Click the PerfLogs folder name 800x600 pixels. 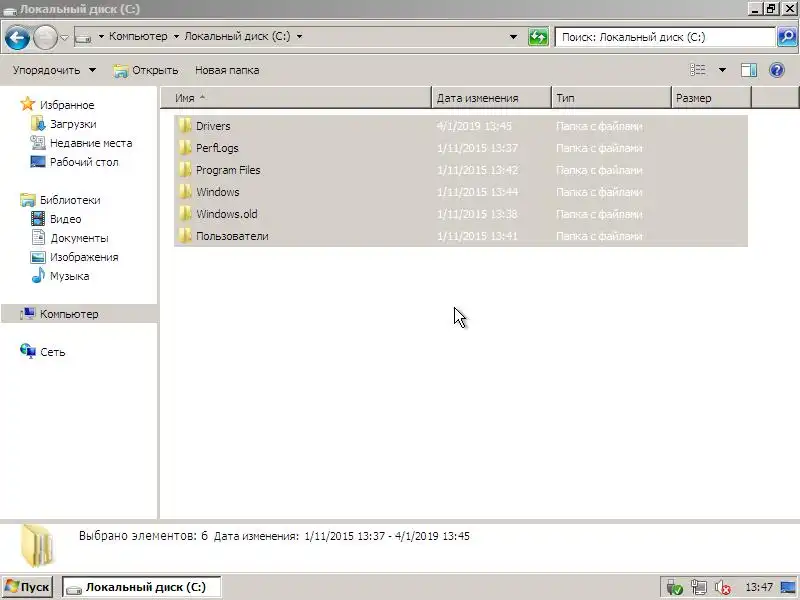(x=217, y=148)
